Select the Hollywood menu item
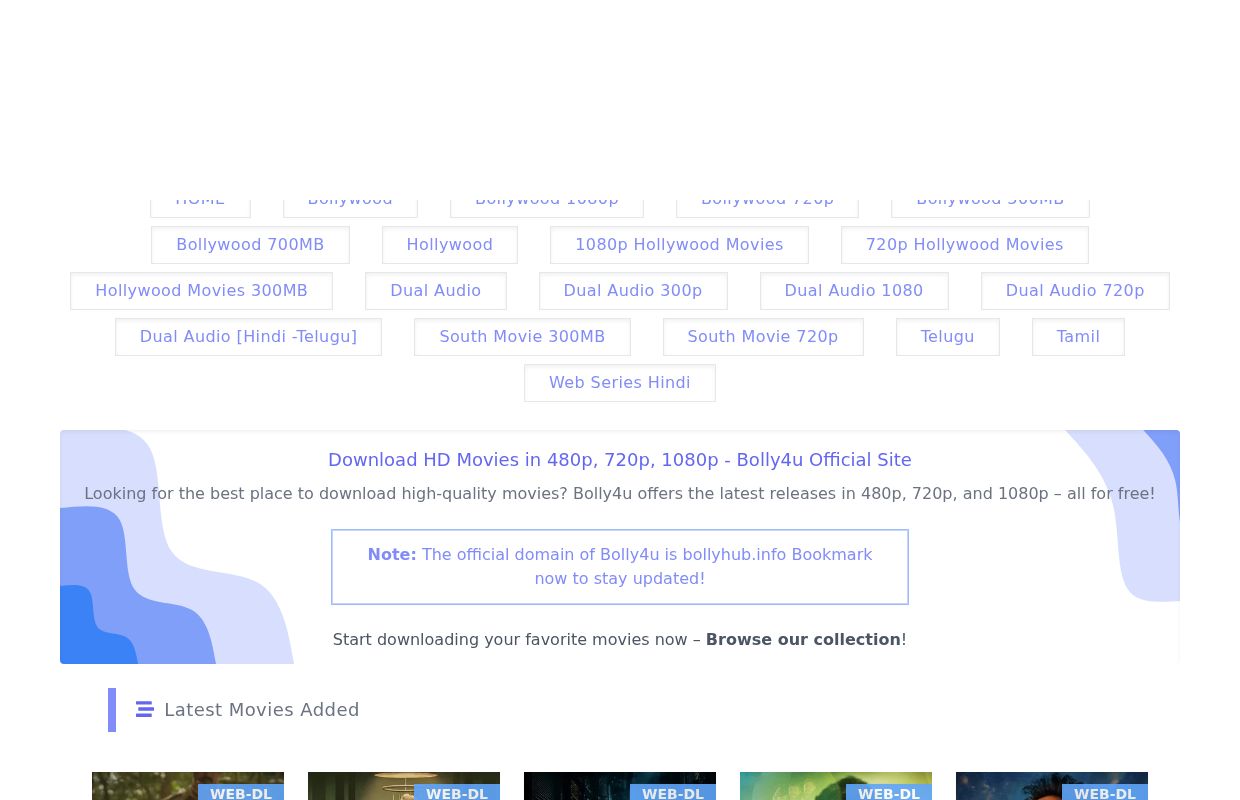The height and width of the screenshot is (800, 1240). tap(450, 245)
